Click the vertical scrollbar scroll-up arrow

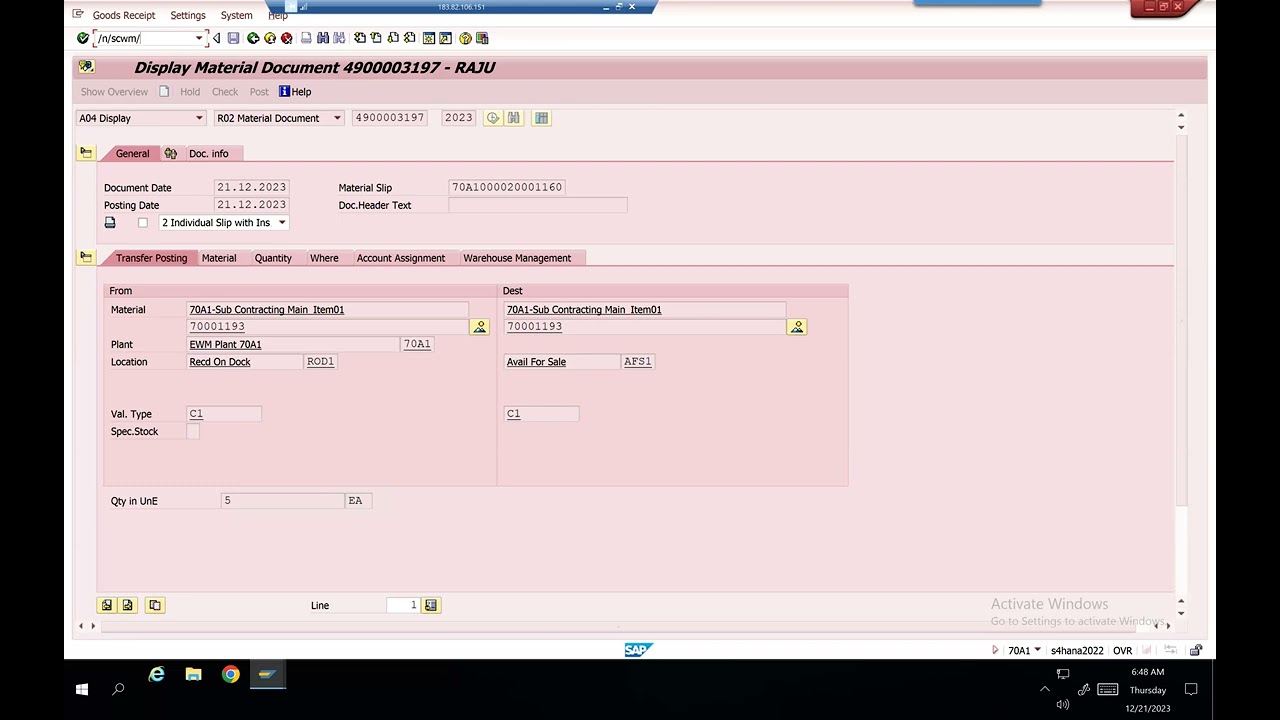(1181, 116)
